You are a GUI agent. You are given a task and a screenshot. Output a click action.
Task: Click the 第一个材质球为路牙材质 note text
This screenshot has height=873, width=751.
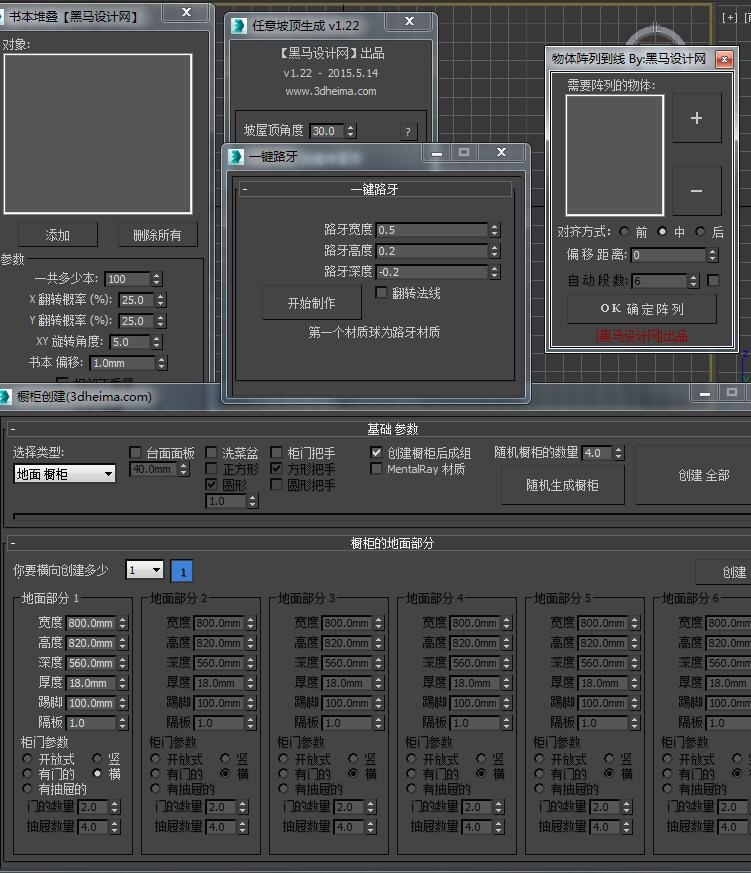pyautogui.click(x=374, y=332)
